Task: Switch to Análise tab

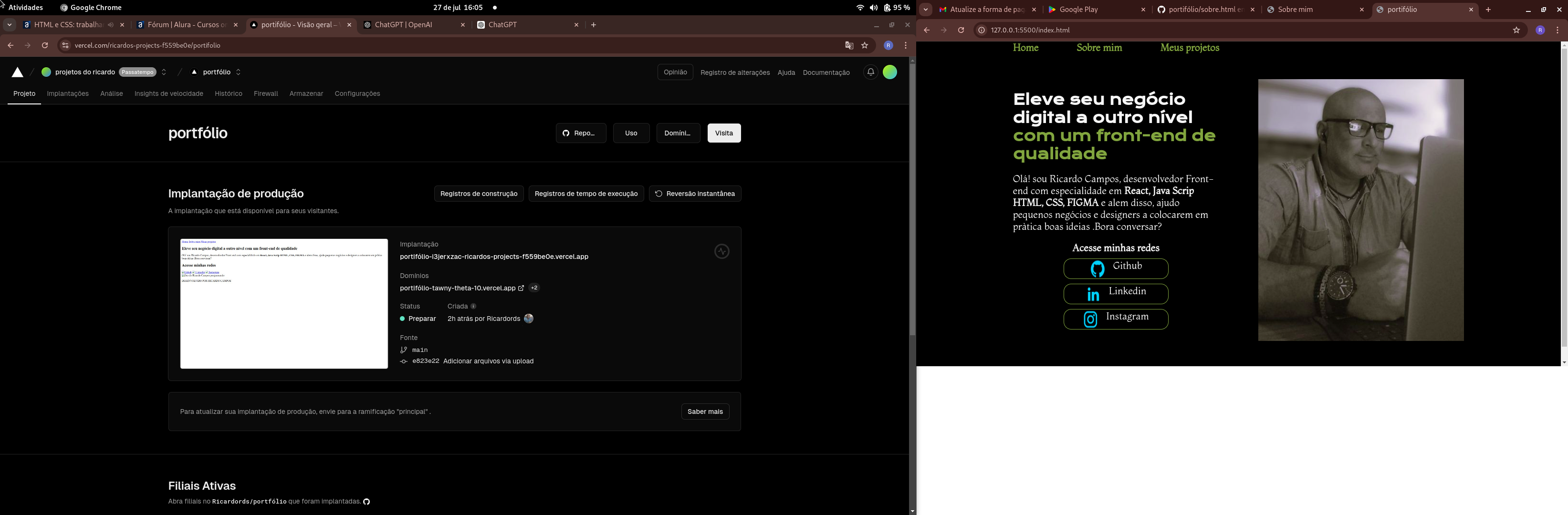Action: point(111,93)
